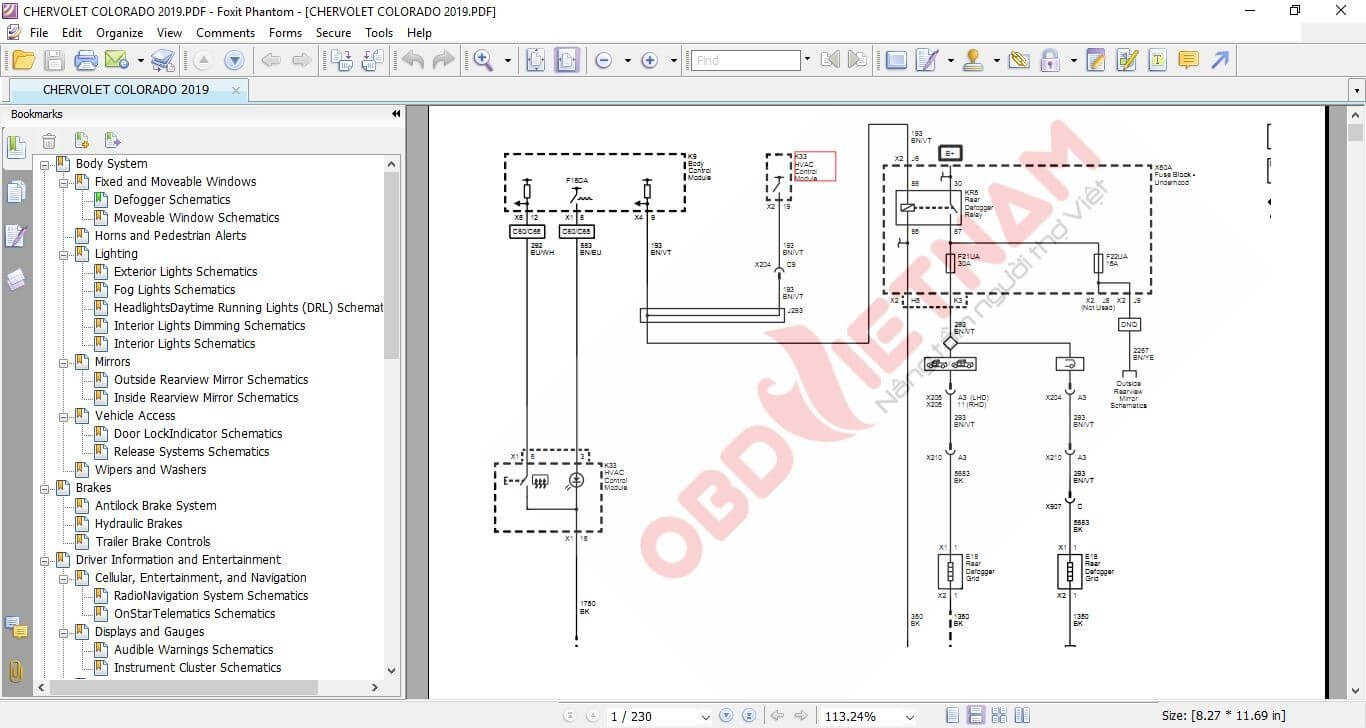Collapse the Lighting tree node
This screenshot has height=728, width=1366.
pyautogui.click(x=64, y=254)
